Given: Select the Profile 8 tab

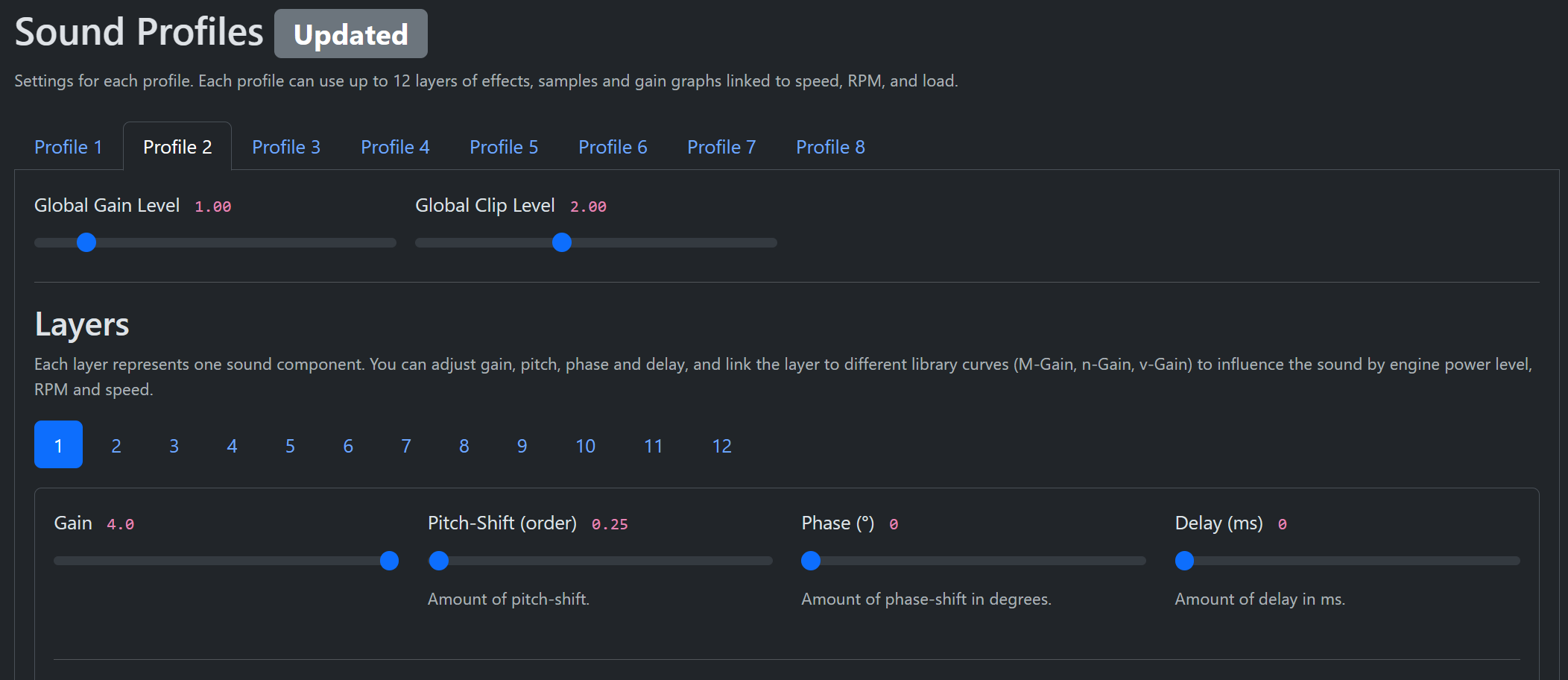Looking at the screenshot, I should (x=830, y=147).
